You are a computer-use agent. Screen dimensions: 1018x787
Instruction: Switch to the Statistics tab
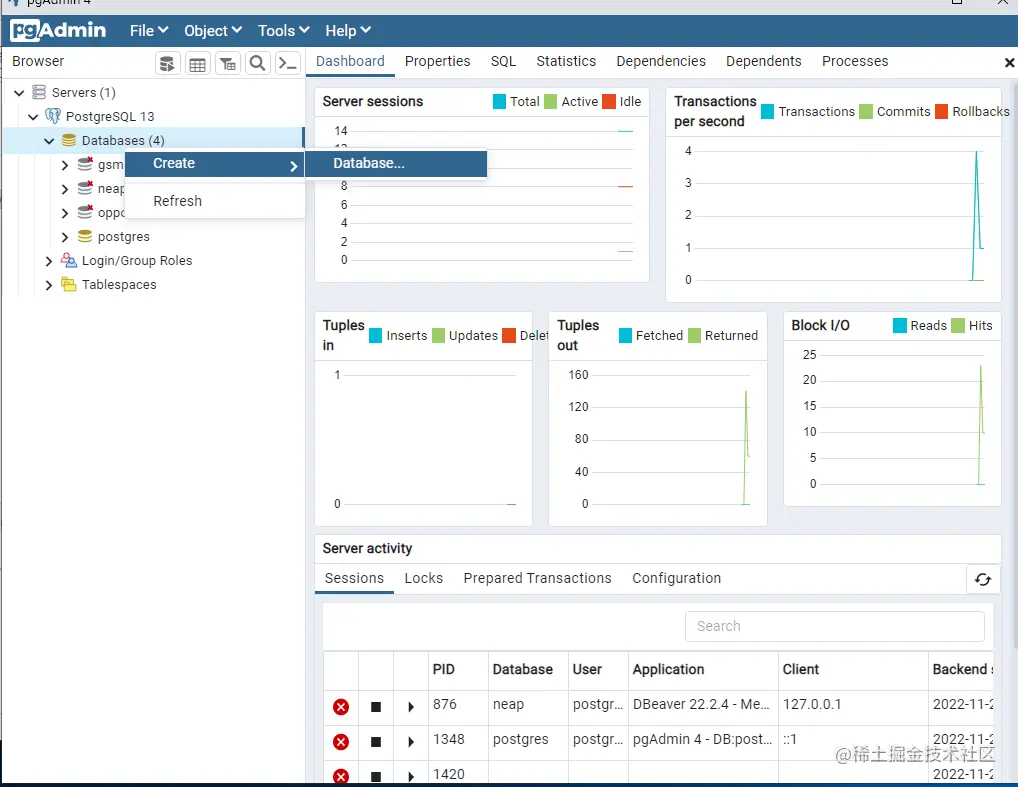click(566, 61)
